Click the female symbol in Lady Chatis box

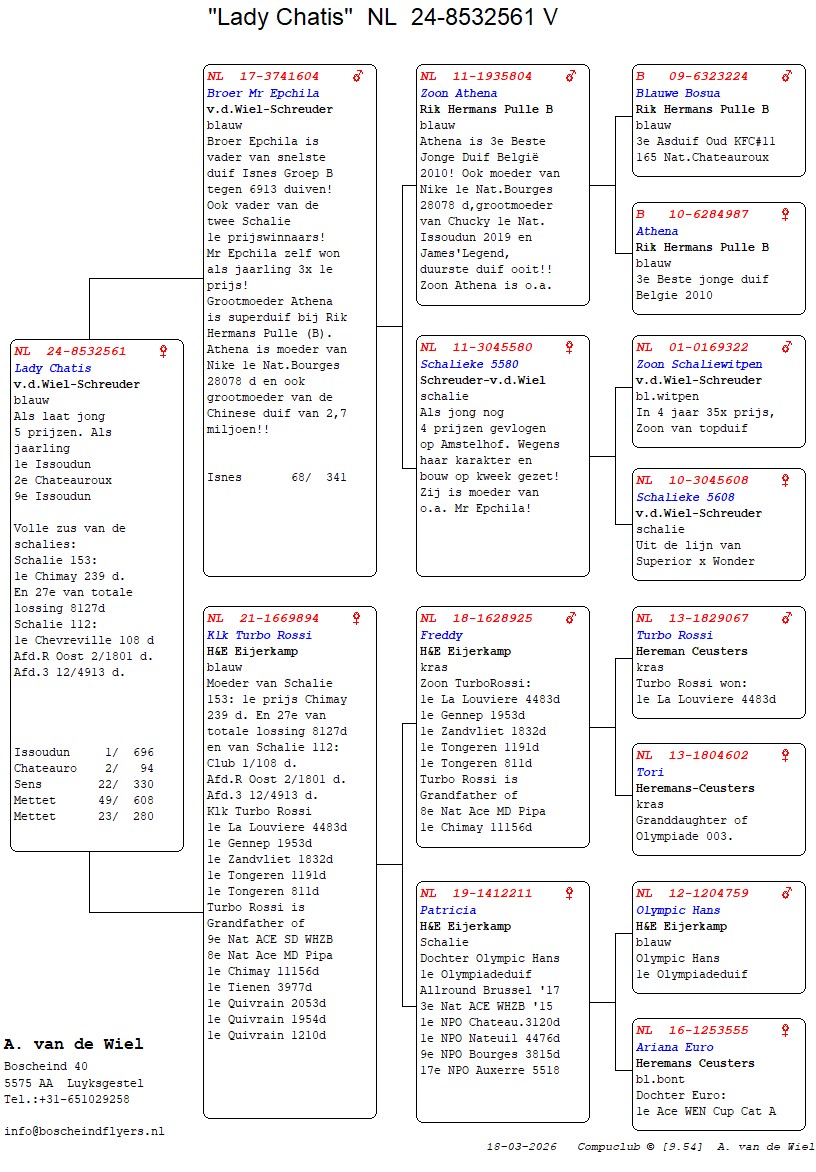pos(164,352)
